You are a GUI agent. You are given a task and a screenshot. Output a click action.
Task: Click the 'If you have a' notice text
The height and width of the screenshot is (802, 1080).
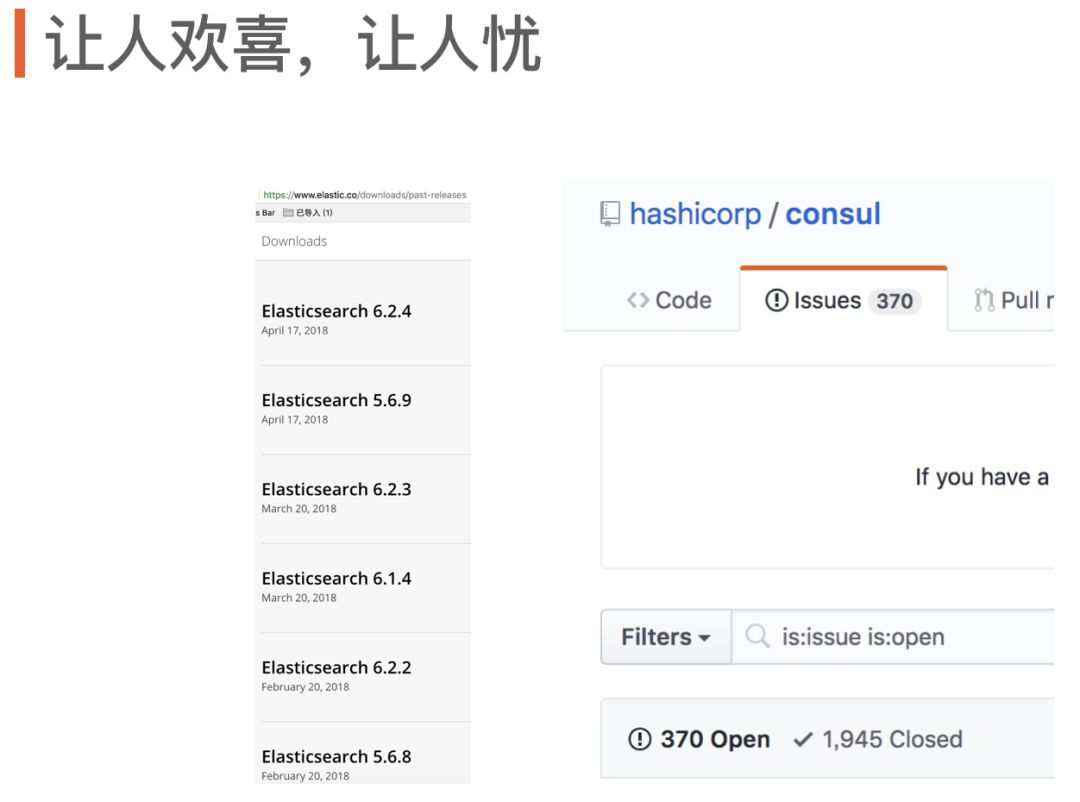(982, 476)
